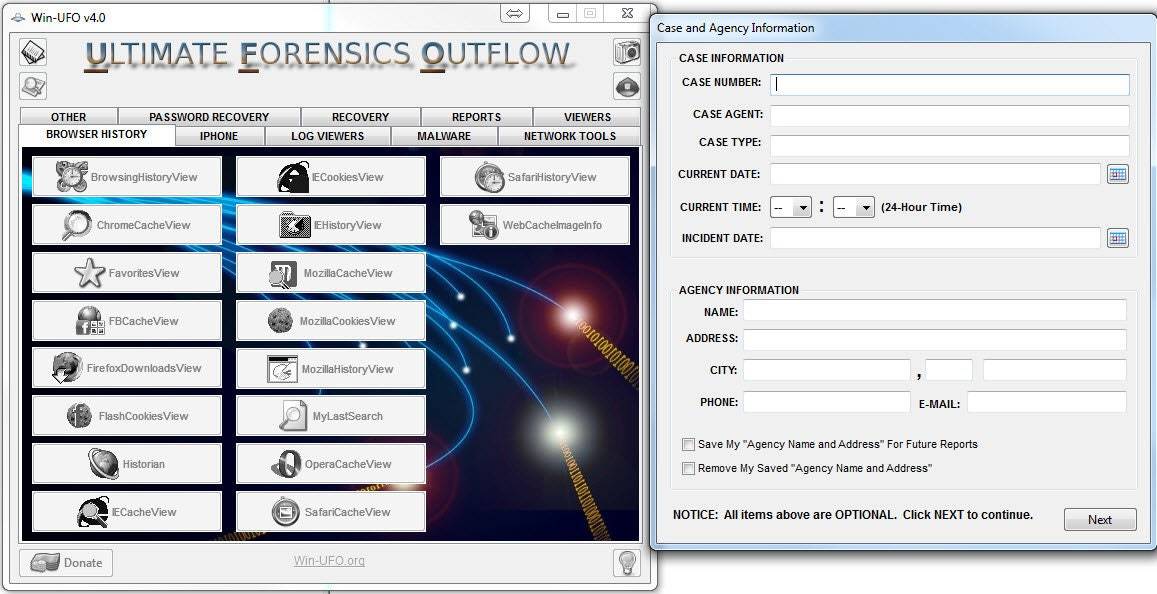Open calendar picker for Incident Date
Screen dimensions: 1157x594
tap(1118, 238)
